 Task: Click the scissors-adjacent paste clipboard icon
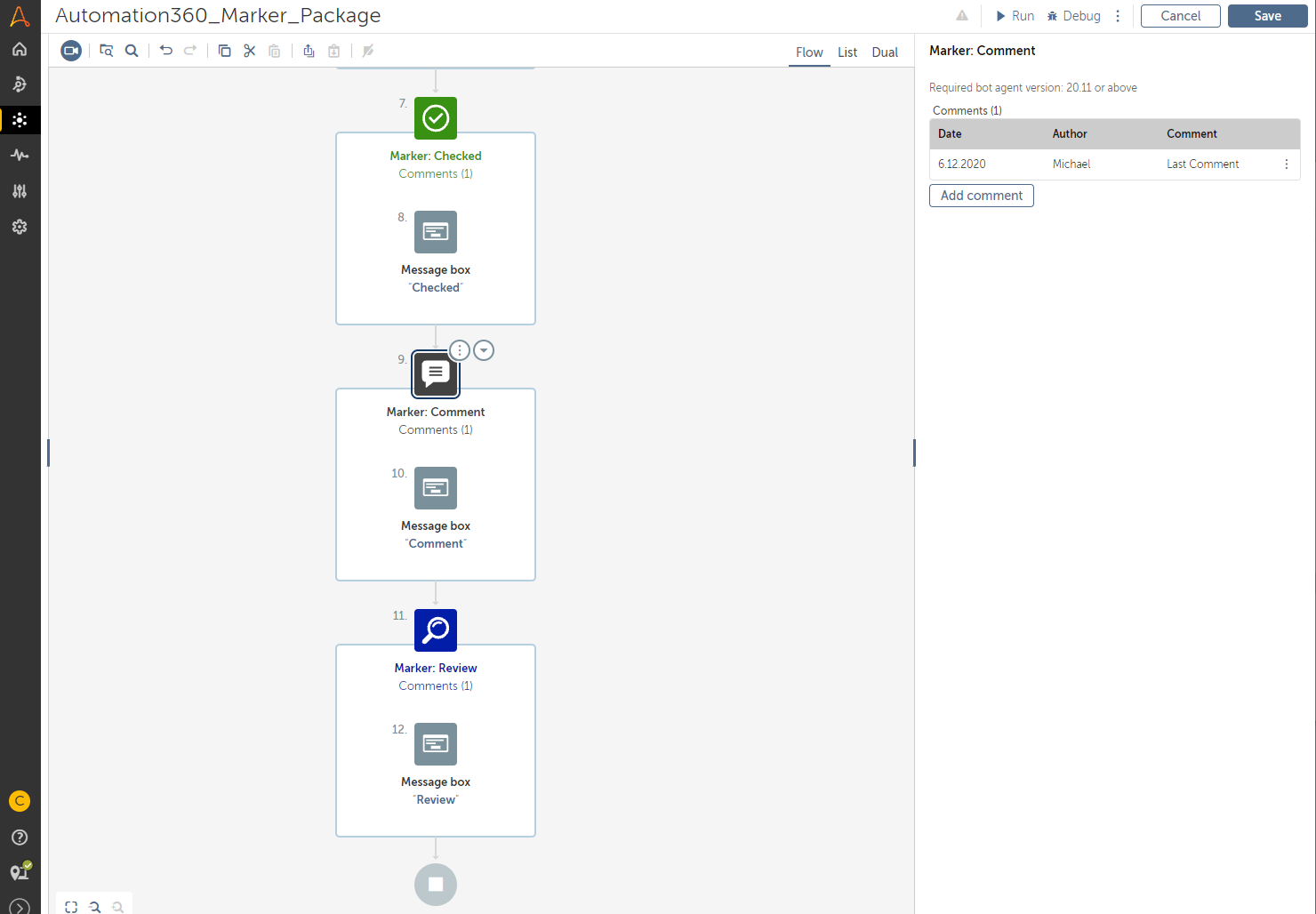click(x=275, y=51)
